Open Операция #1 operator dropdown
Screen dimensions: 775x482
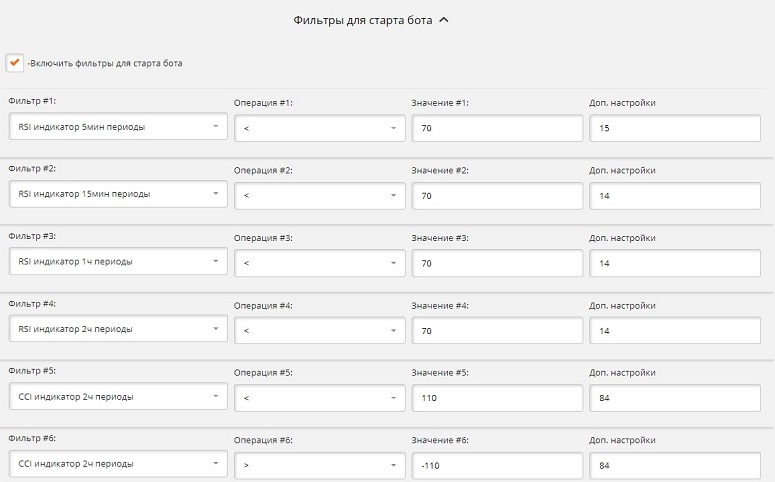(x=320, y=128)
